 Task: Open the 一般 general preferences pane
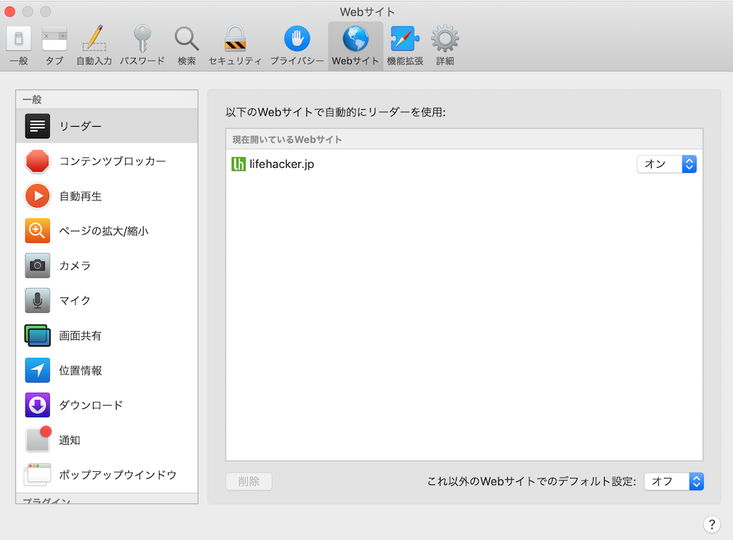pyautogui.click(x=19, y=46)
